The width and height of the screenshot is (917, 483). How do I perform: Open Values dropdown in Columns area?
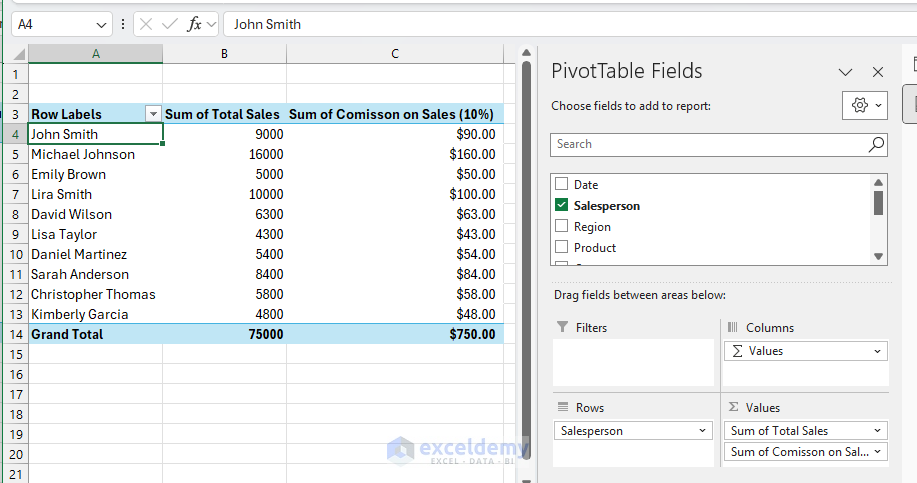click(877, 351)
